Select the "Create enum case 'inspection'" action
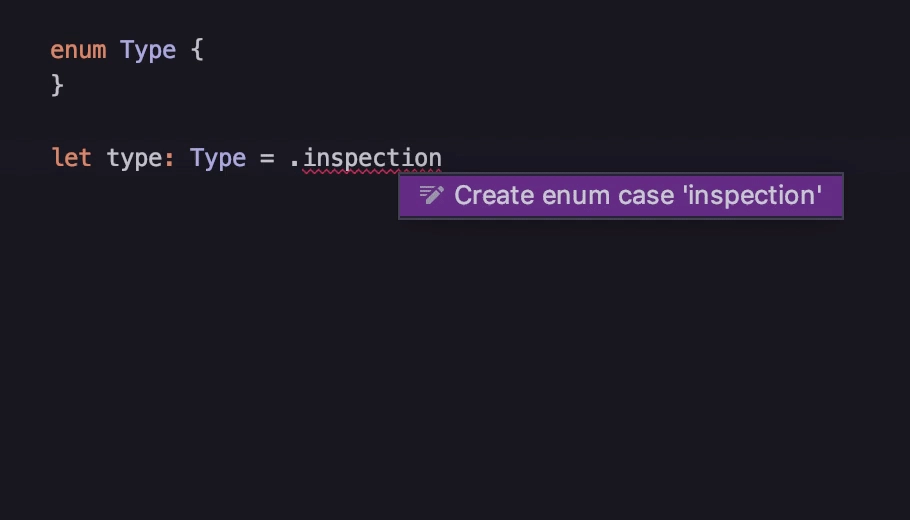 pyautogui.click(x=620, y=196)
